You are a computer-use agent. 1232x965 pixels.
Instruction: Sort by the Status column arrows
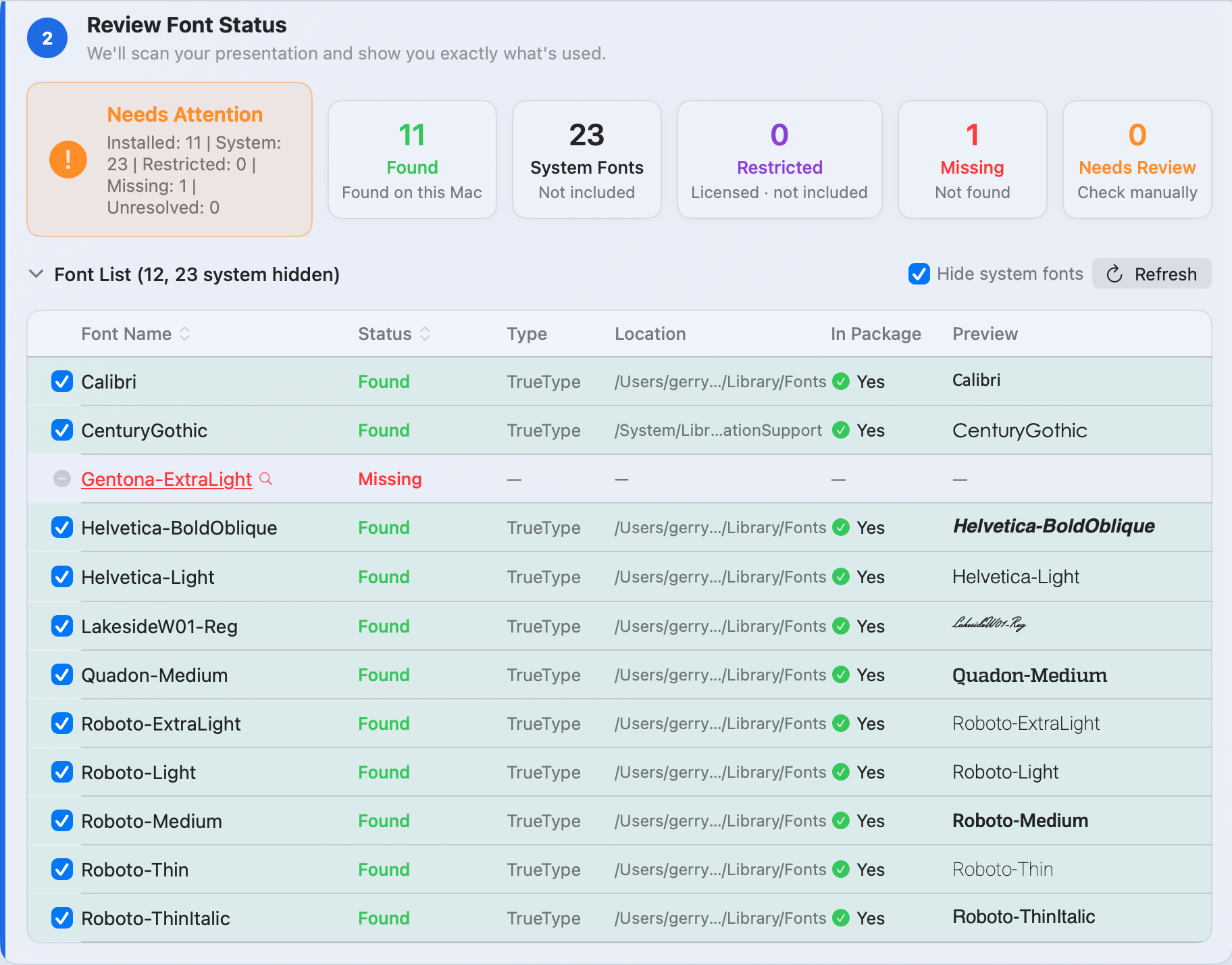pos(425,334)
